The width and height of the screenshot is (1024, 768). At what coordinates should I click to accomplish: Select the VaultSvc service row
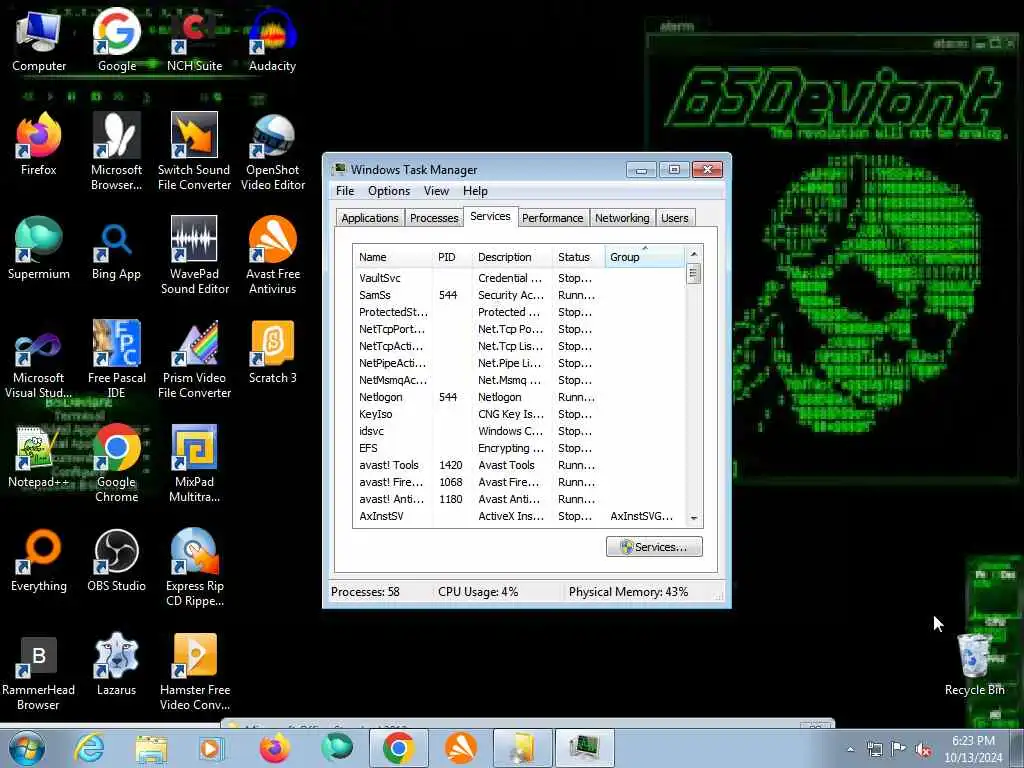(x=519, y=278)
